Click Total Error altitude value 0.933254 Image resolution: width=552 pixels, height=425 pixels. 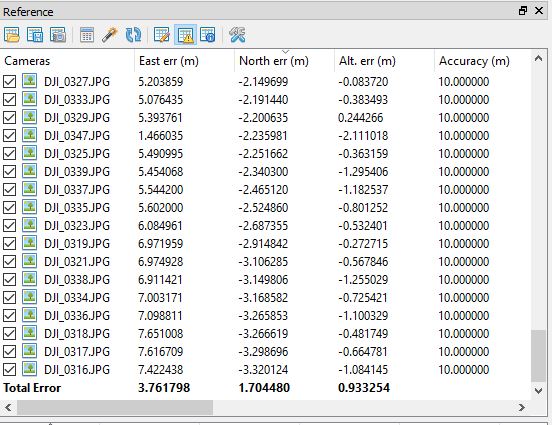(364, 388)
